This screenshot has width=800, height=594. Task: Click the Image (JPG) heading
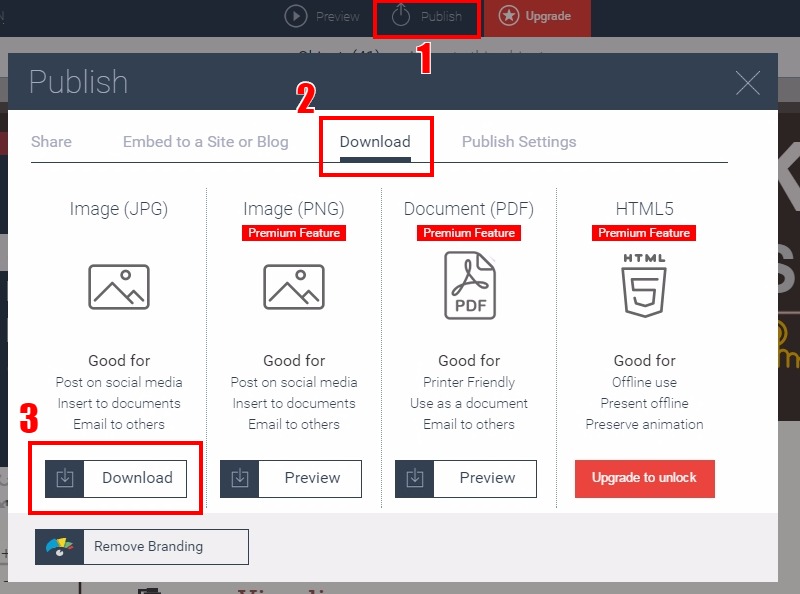119,209
